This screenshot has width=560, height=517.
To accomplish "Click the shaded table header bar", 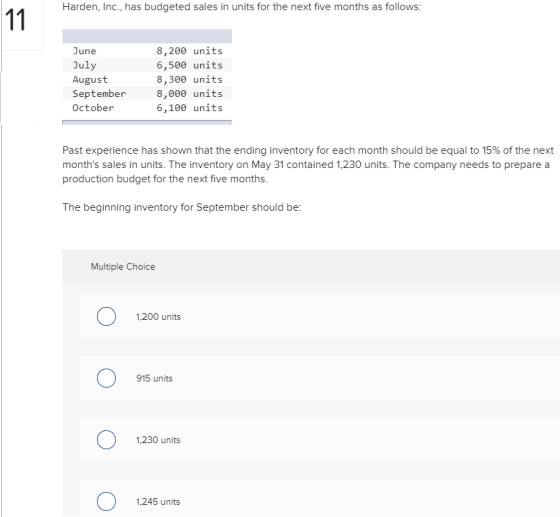I will coord(147,36).
